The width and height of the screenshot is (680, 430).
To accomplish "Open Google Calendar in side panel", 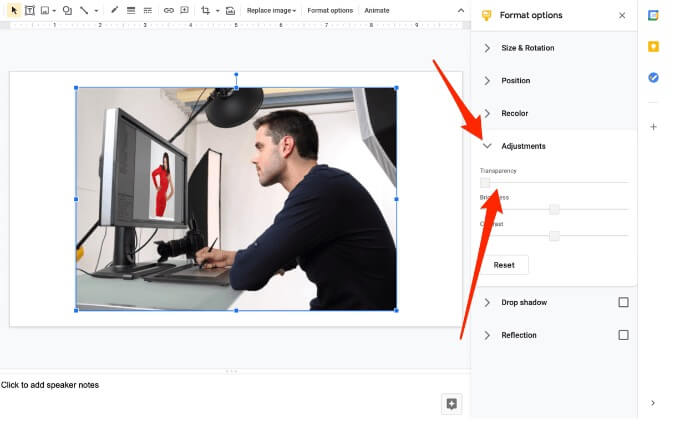I will click(x=653, y=15).
